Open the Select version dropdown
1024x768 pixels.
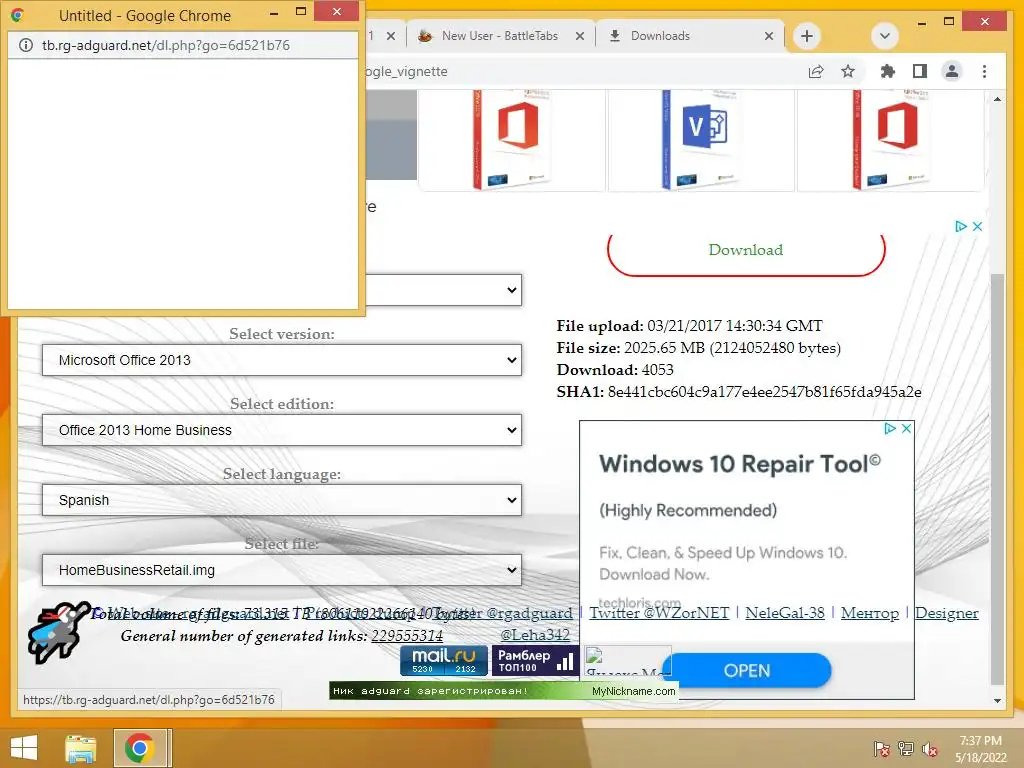(x=281, y=360)
